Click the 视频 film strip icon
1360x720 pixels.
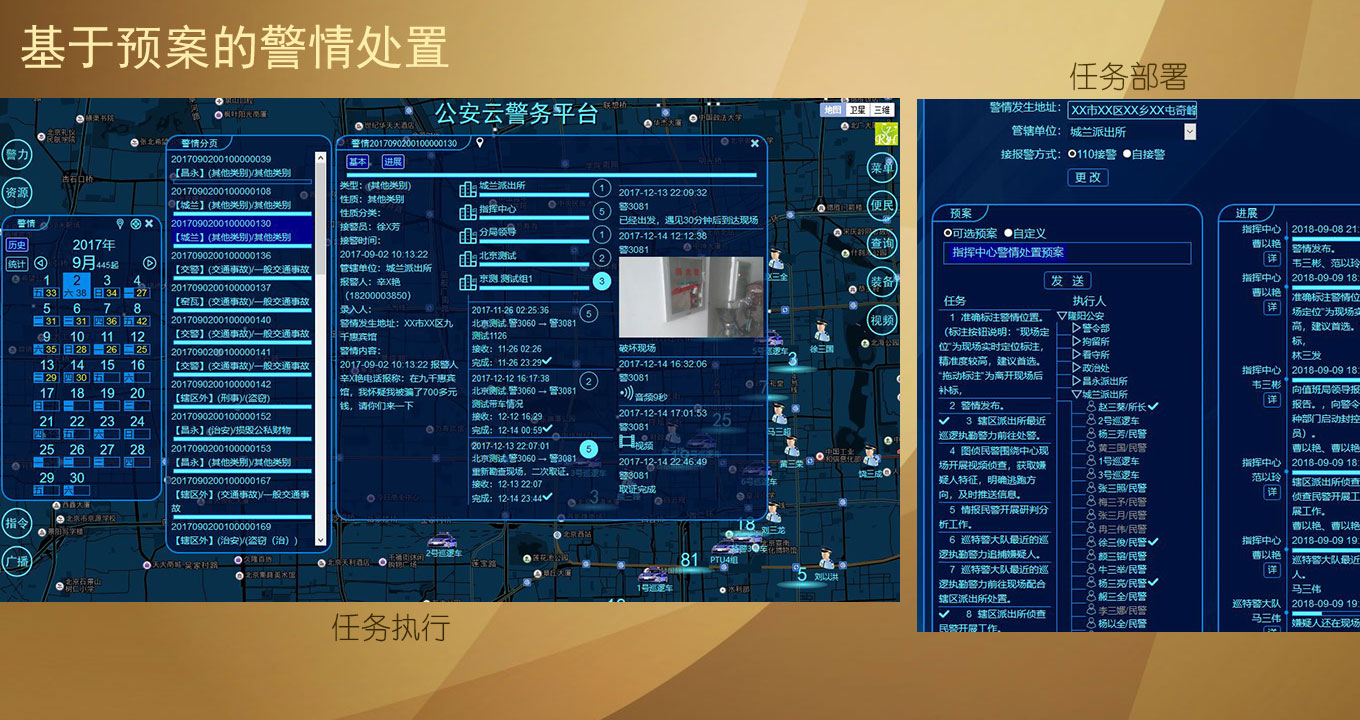(626, 443)
